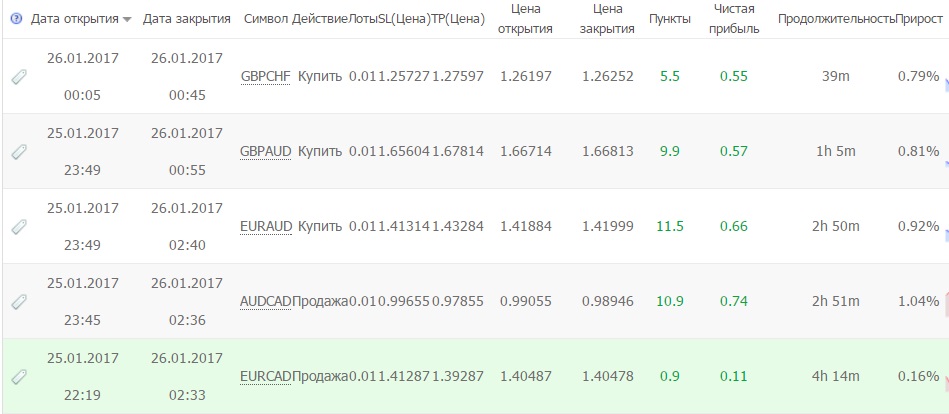Image resolution: width=949 pixels, height=414 pixels.
Task: Click the help question mark icon in header
Action: (16, 19)
